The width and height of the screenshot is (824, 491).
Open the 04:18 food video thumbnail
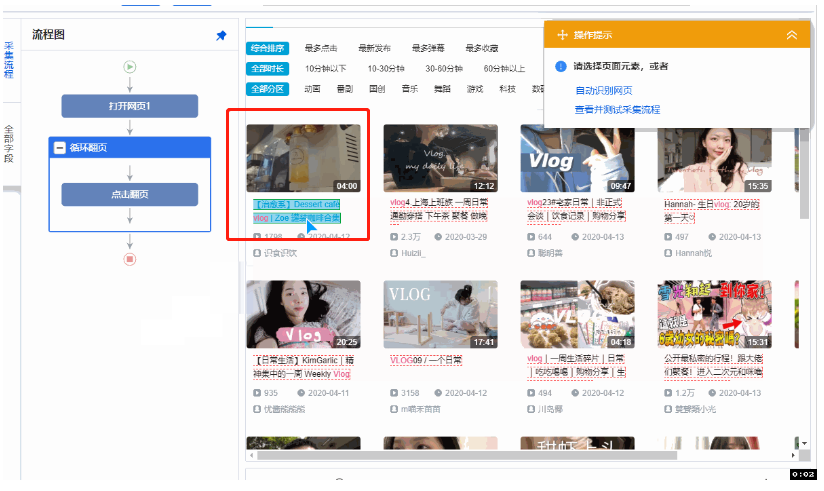(578, 314)
